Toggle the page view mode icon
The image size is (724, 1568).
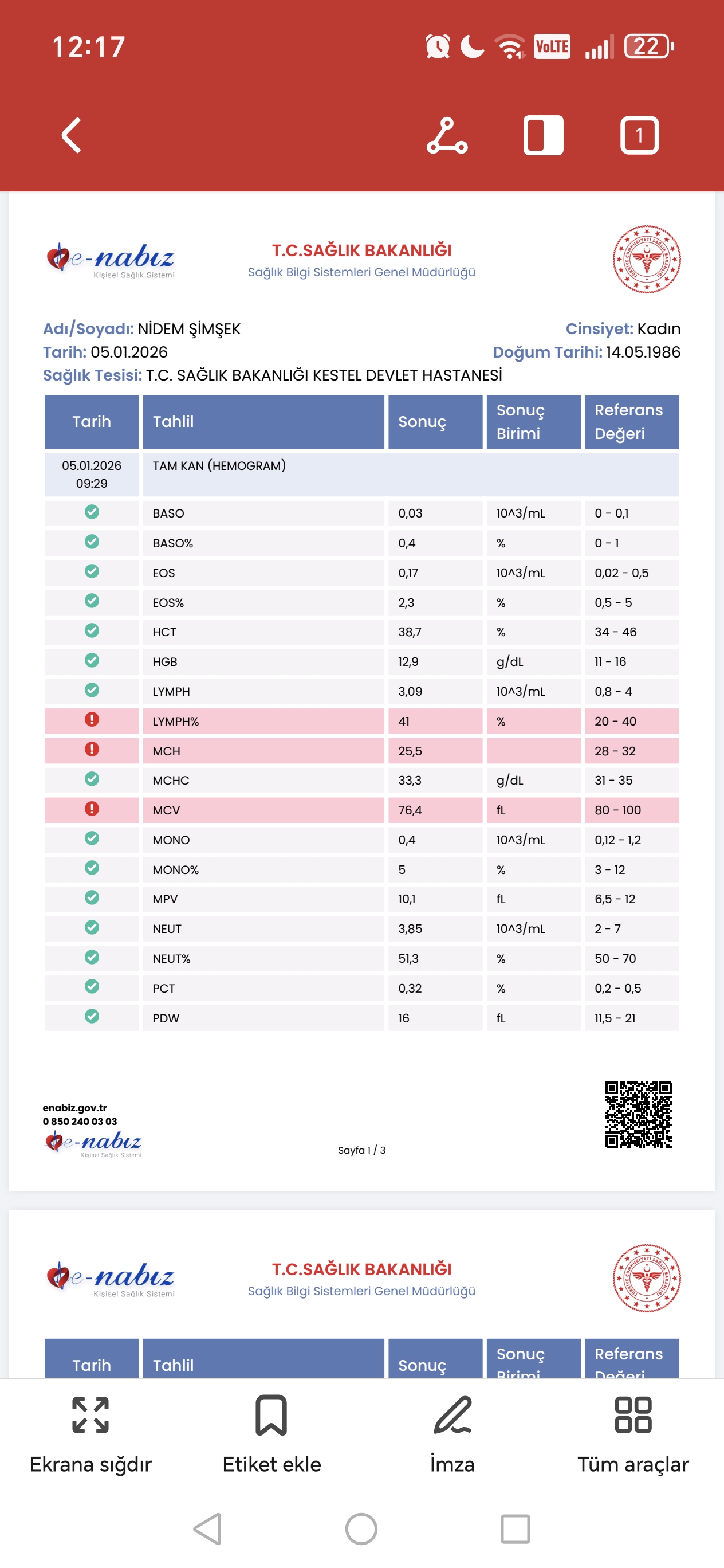point(544,135)
